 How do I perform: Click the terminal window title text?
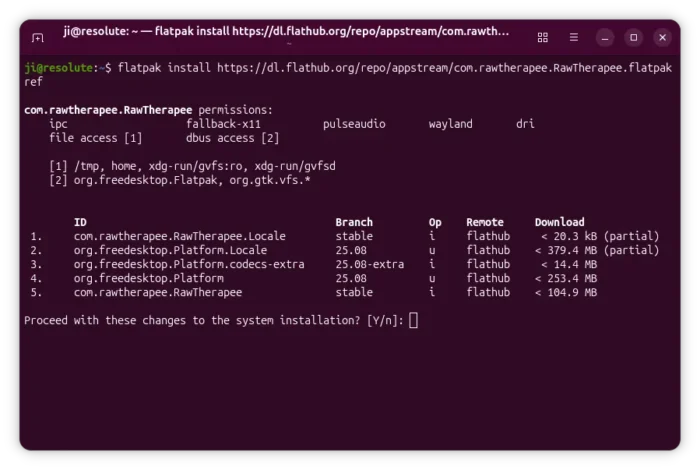click(x=286, y=31)
